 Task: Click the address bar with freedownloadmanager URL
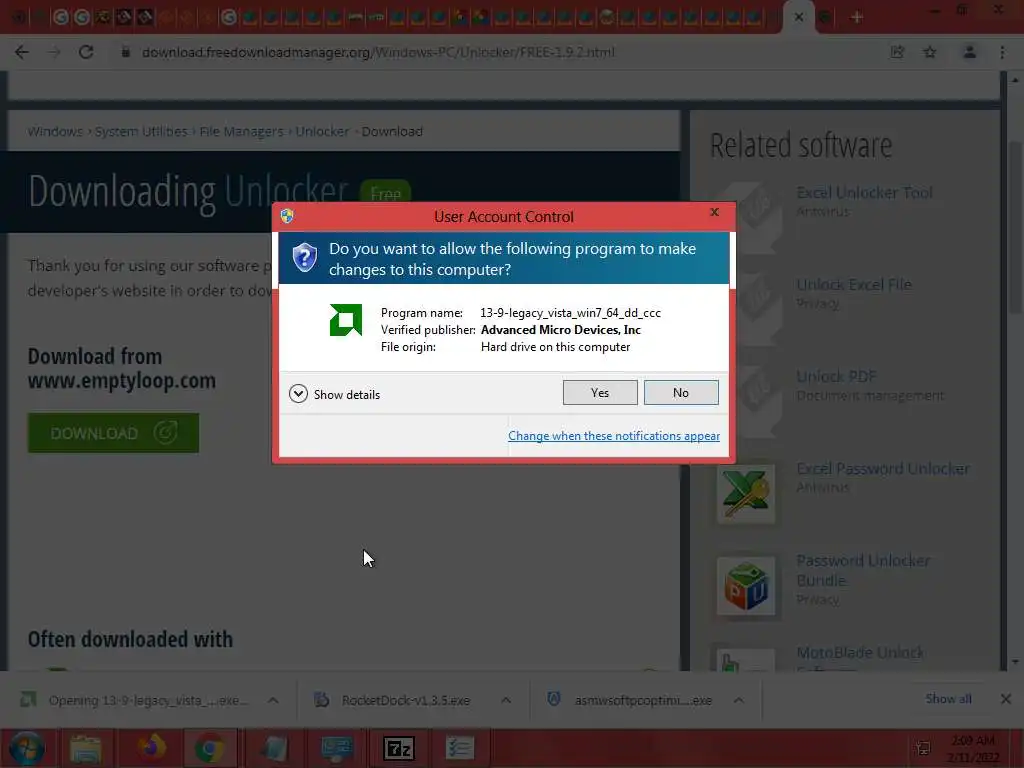(x=379, y=52)
